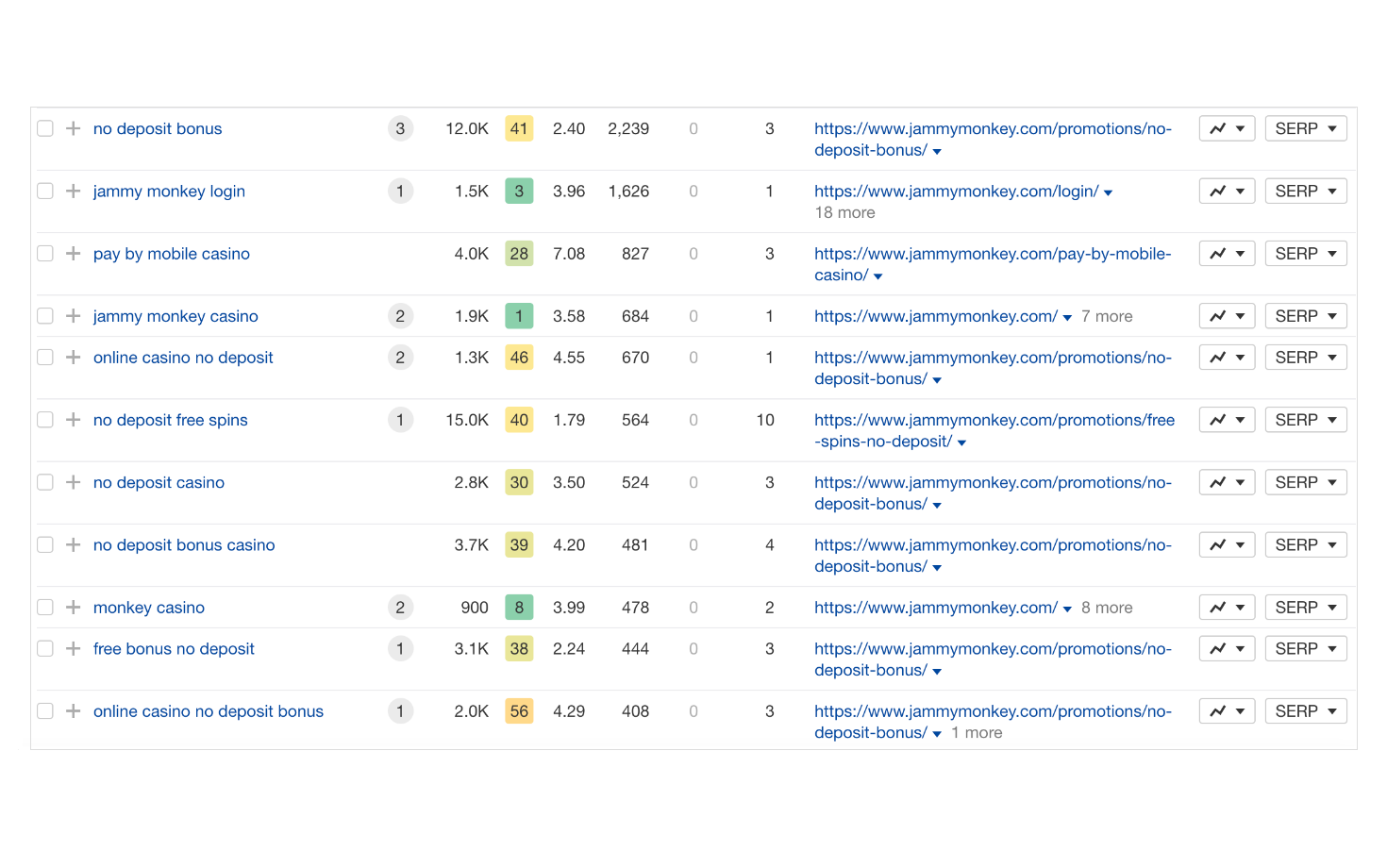Open history chart for 'no deposit bonus' row

1227,128
